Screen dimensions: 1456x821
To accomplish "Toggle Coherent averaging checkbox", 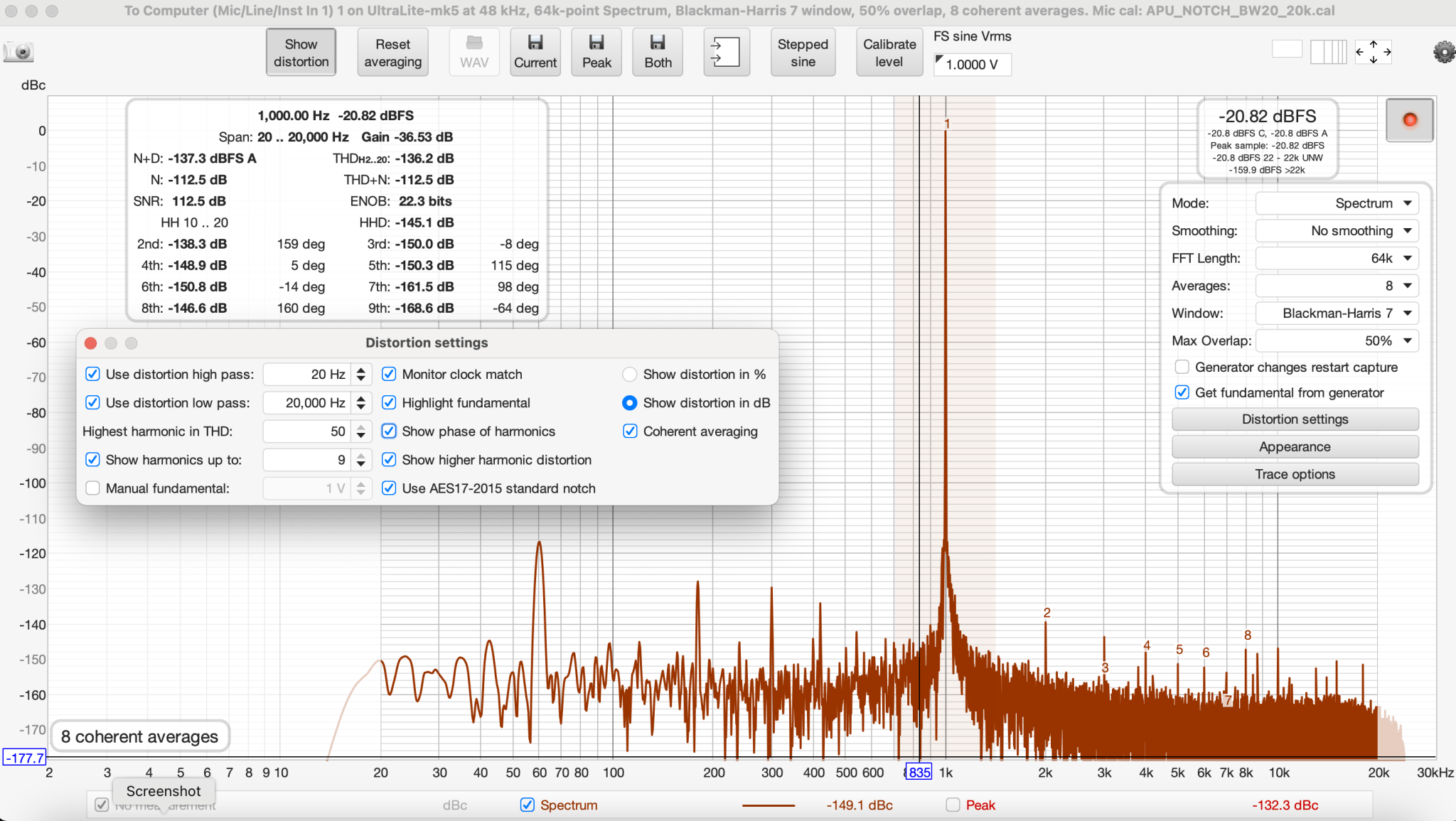I will 630,431.
